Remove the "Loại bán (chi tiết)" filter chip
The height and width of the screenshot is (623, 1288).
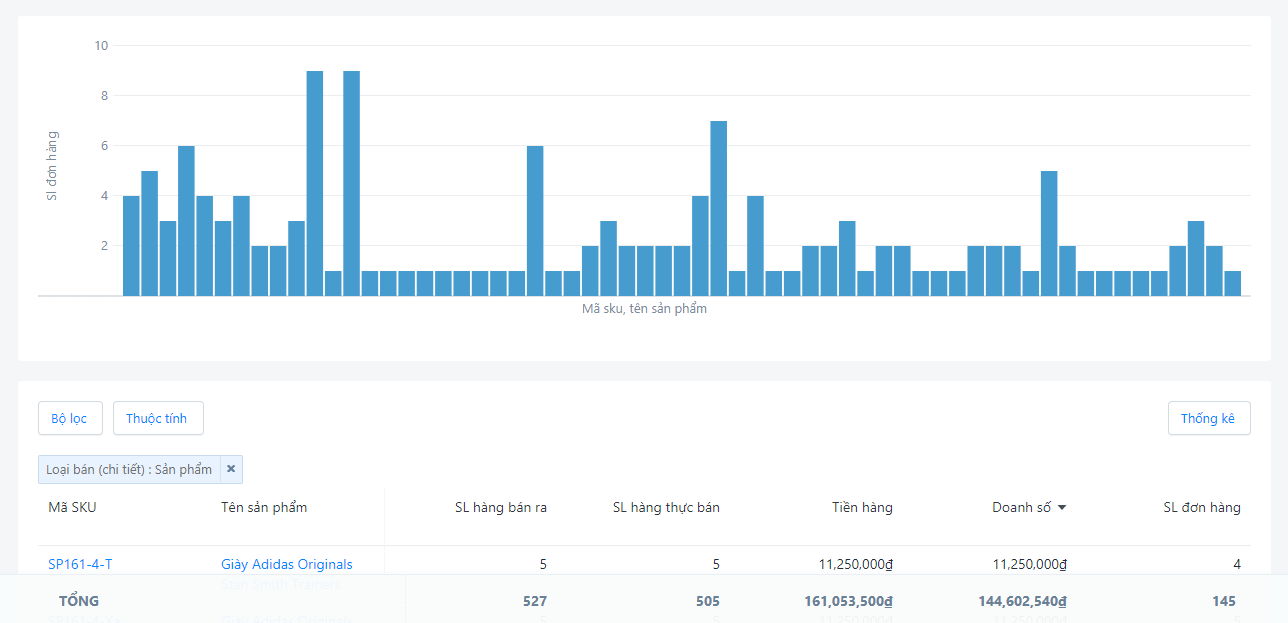click(231, 469)
